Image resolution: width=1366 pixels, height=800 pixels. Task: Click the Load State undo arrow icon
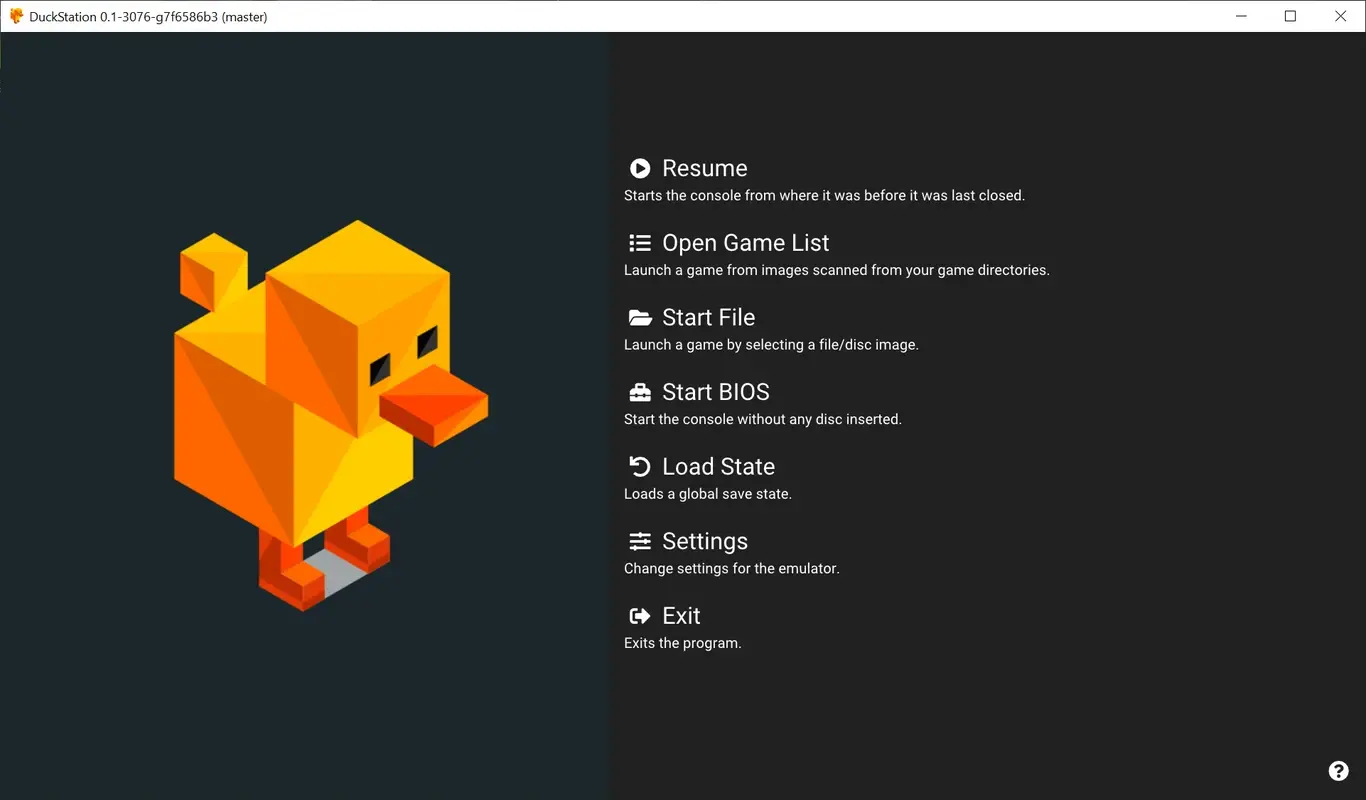pyautogui.click(x=640, y=466)
